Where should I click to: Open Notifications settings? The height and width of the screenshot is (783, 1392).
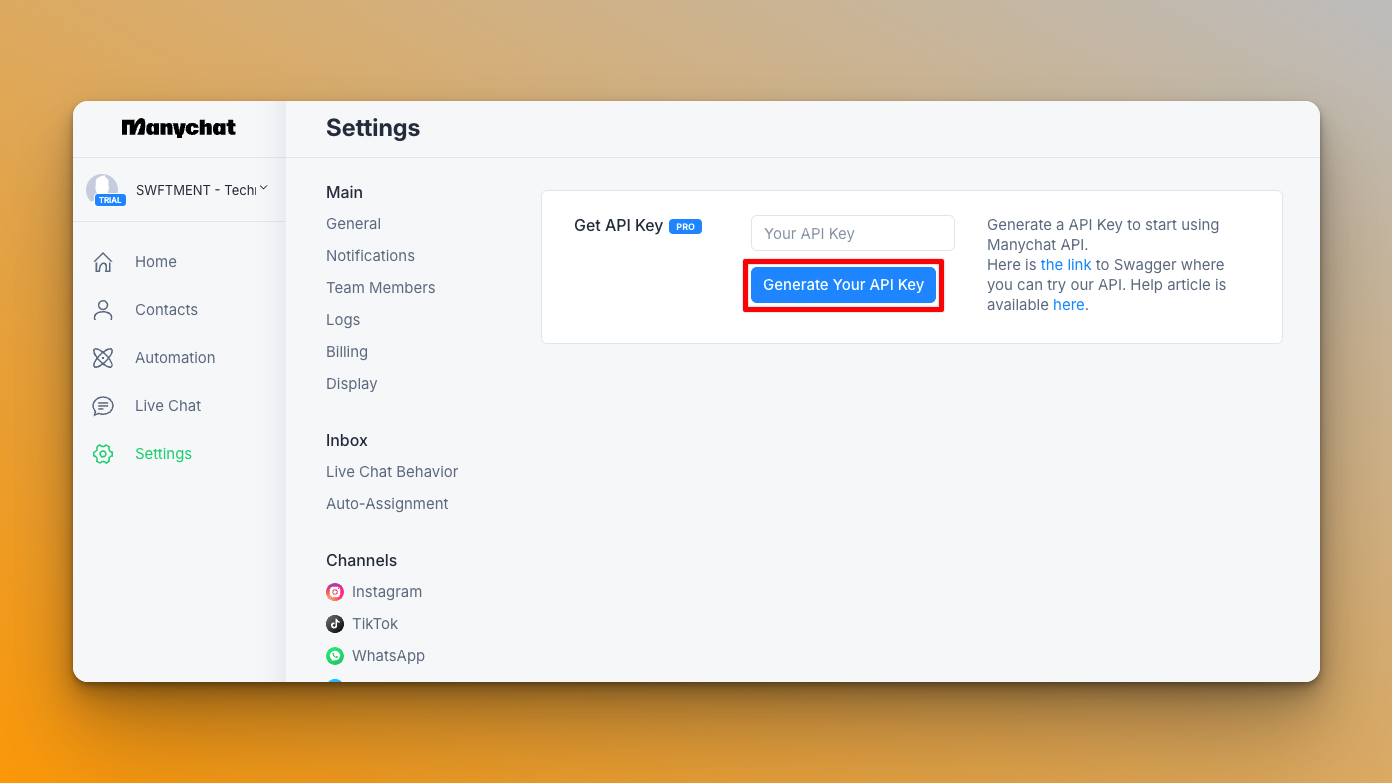(x=370, y=256)
